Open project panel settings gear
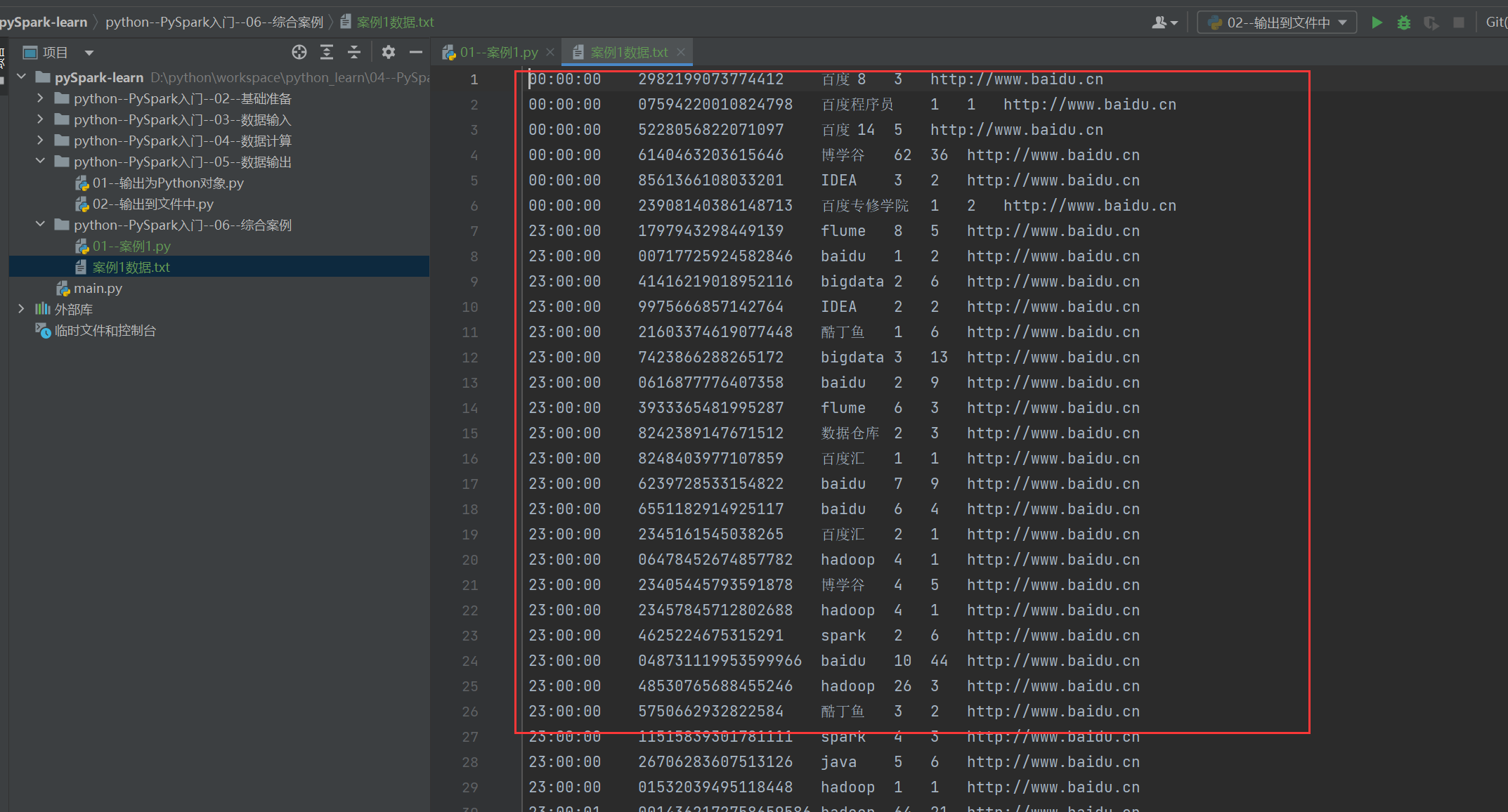Screen dimensions: 1508x812 pyautogui.click(x=388, y=52)
